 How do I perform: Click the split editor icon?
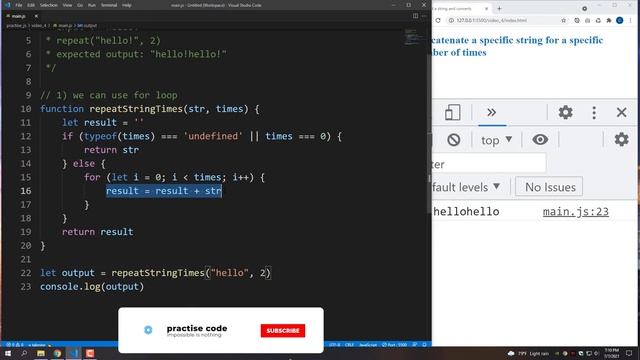click(415, 16)
